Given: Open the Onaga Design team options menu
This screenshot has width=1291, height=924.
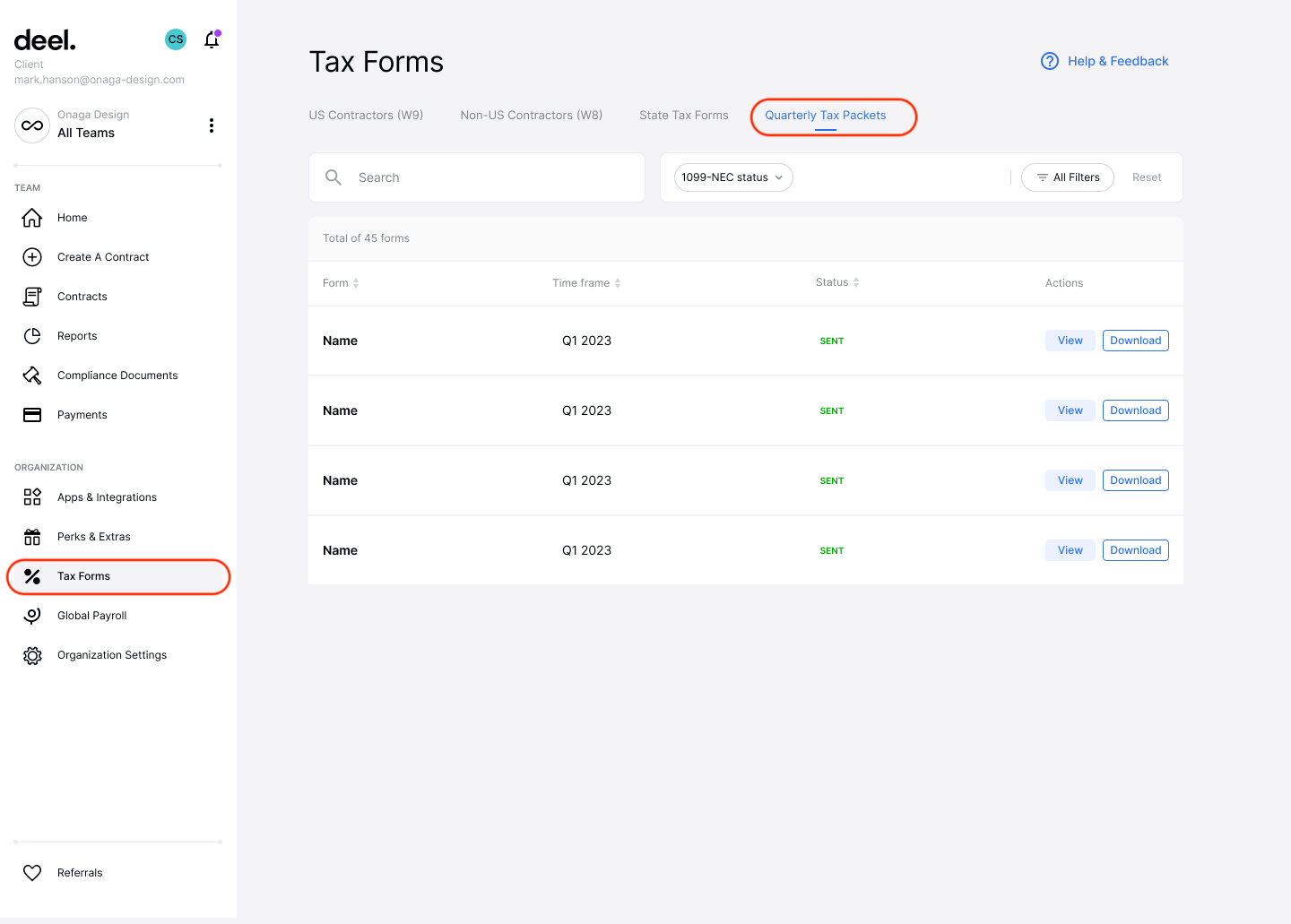Looking at the screenshot, I should (x=212, y=125).
